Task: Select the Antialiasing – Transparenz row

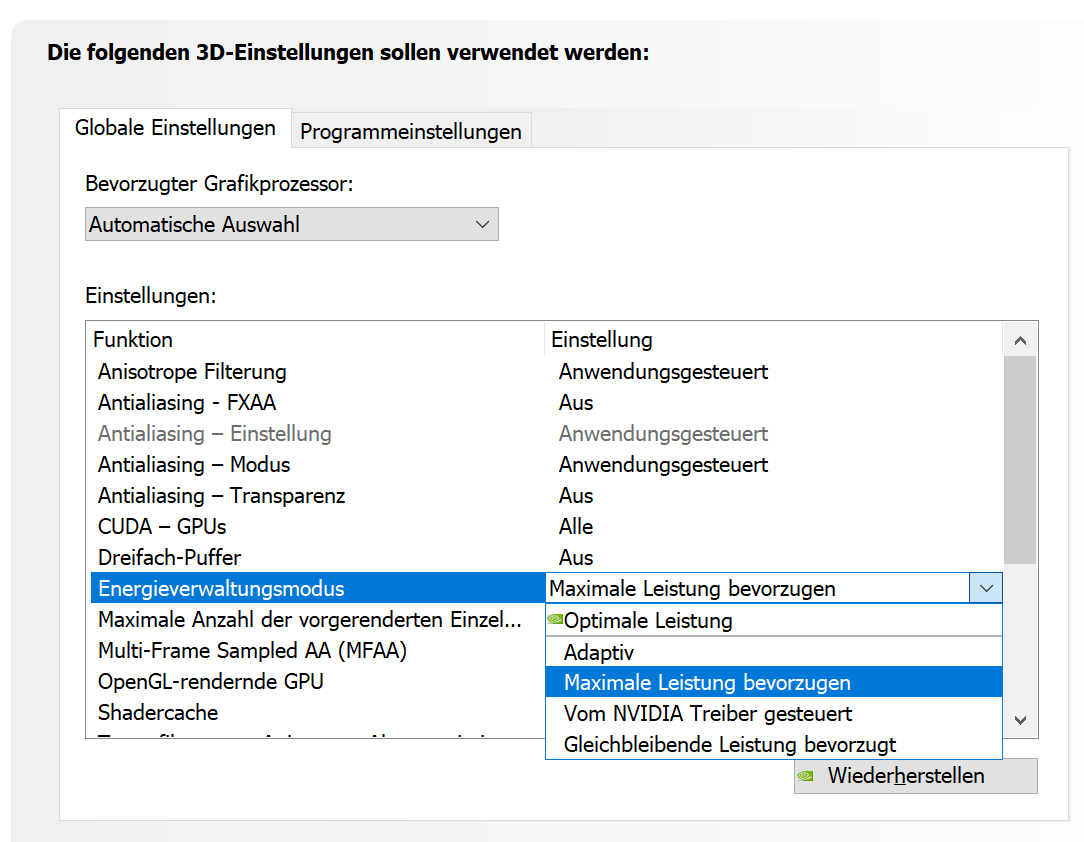Action: 546,496
